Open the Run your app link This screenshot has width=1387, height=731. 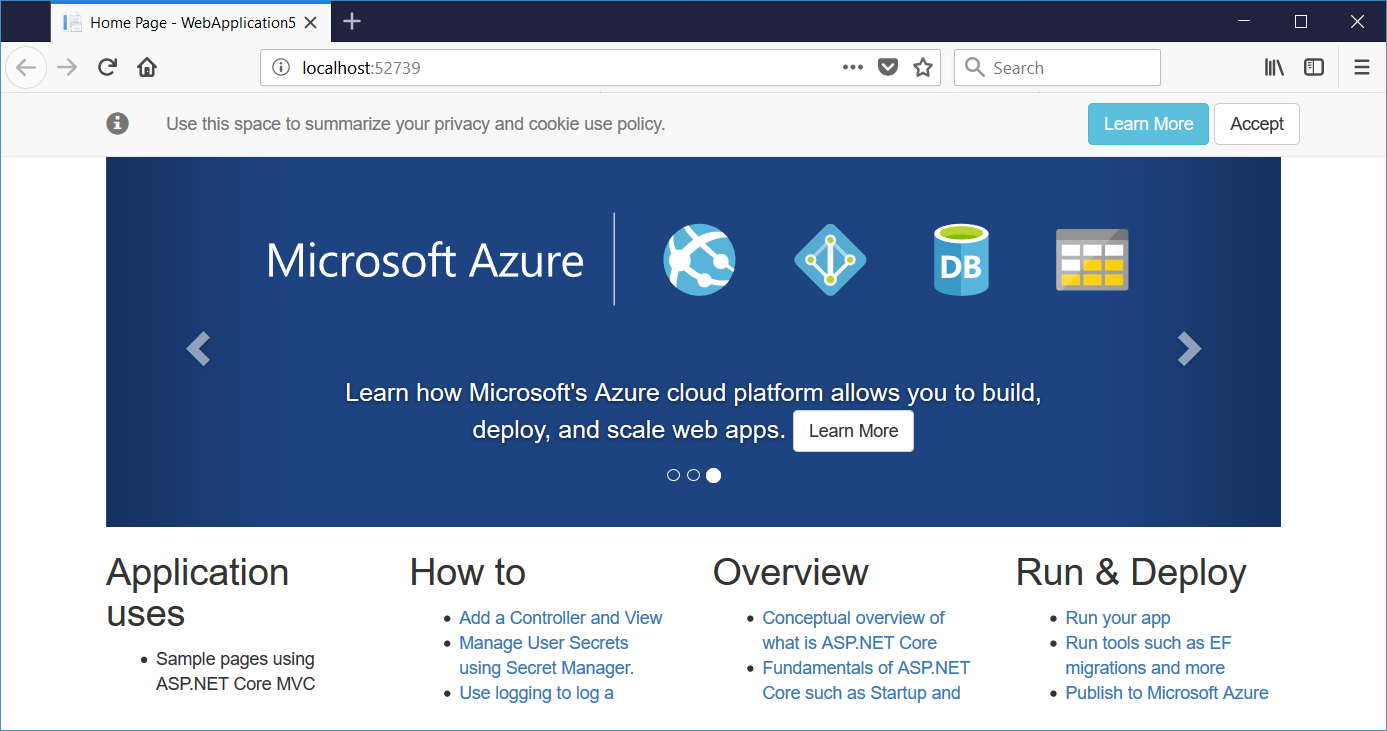click(1118, 618)
